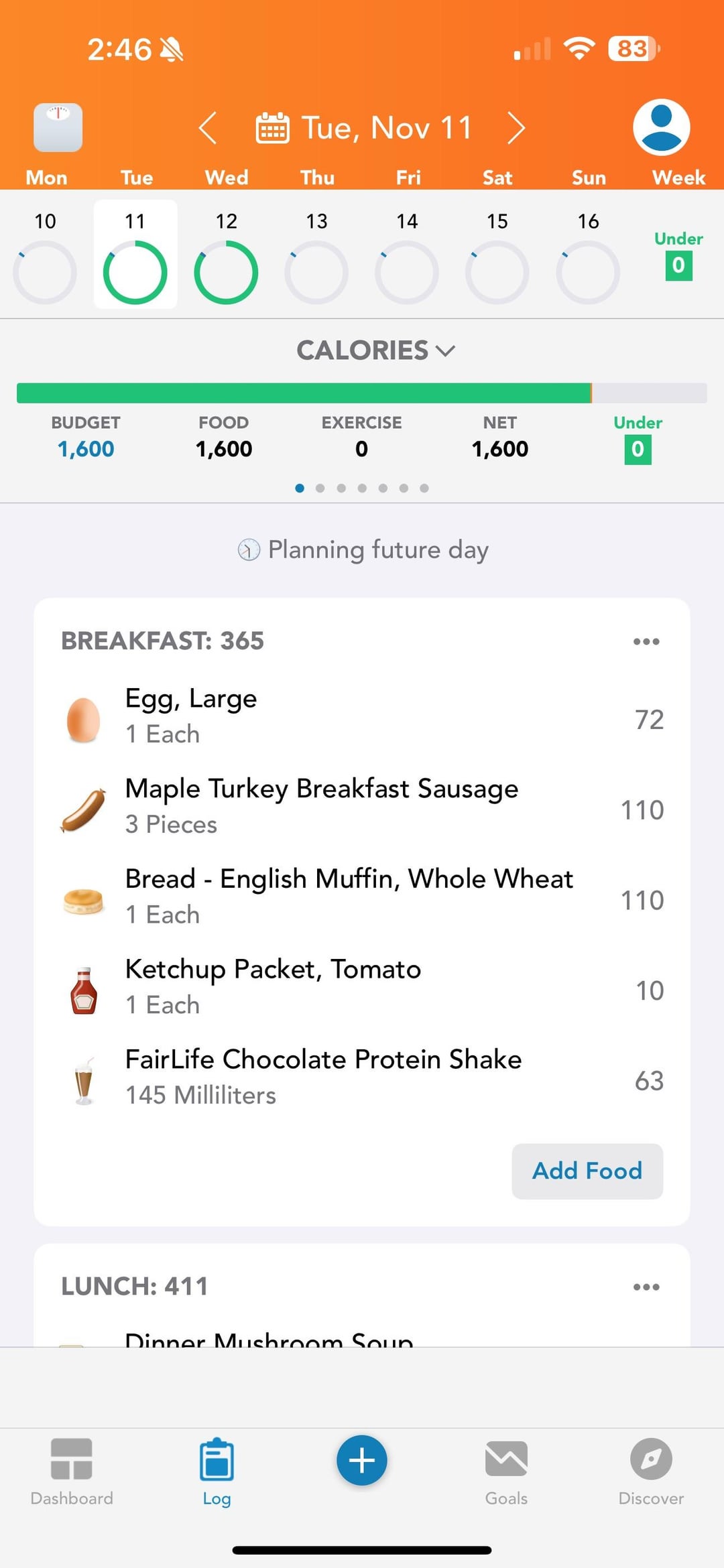Select Saturday 15 day circle
Viewport: 724px width, 1568px height.
click(497, 272)
